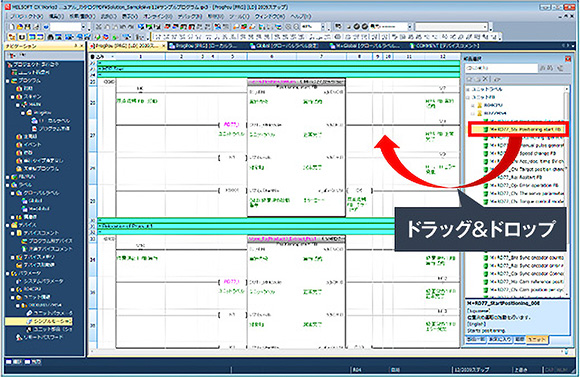Select the ユニット tab at panel bottom
580x377 pixels.
point(536,340)
